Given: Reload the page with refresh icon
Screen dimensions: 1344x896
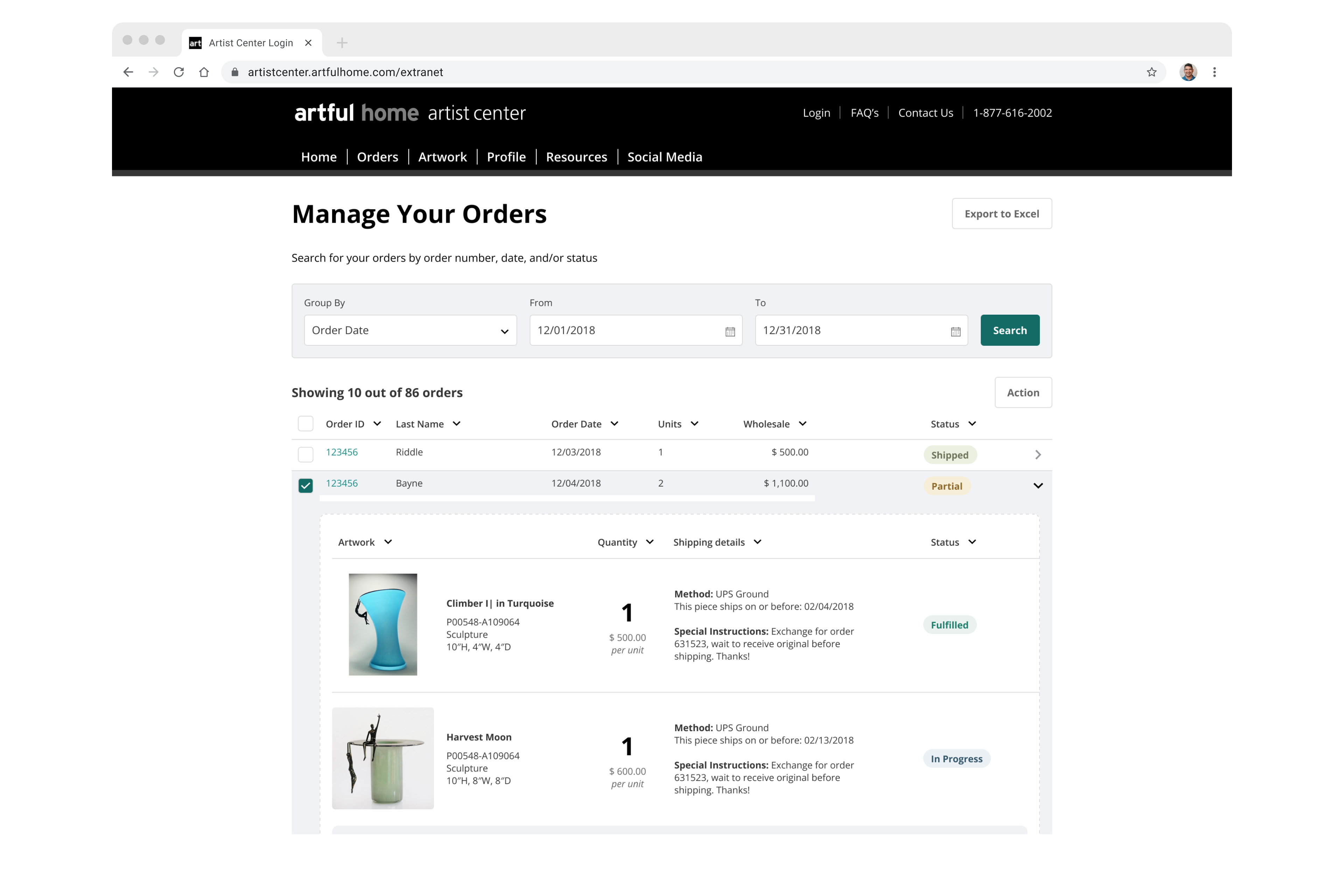Looking at the screenshot, I should pos(179,72).
